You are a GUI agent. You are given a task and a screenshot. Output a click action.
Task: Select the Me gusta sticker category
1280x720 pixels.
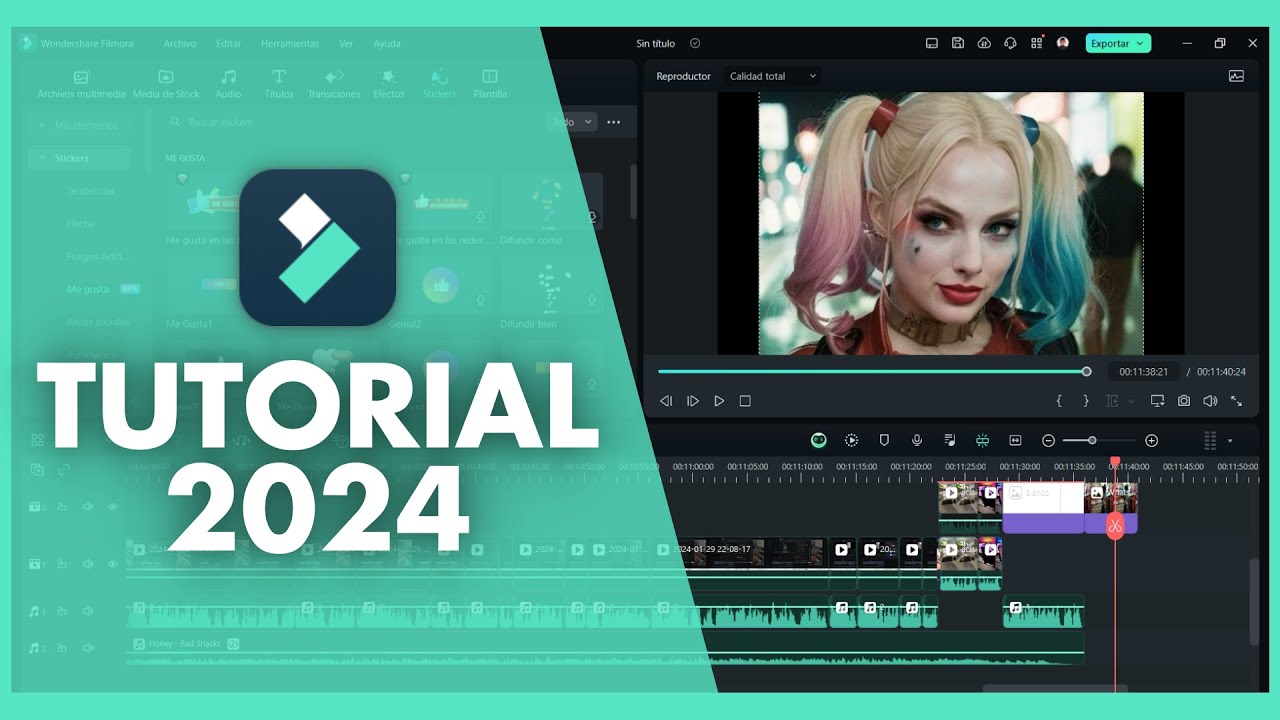pyautogui.click(x=88, y=289)
